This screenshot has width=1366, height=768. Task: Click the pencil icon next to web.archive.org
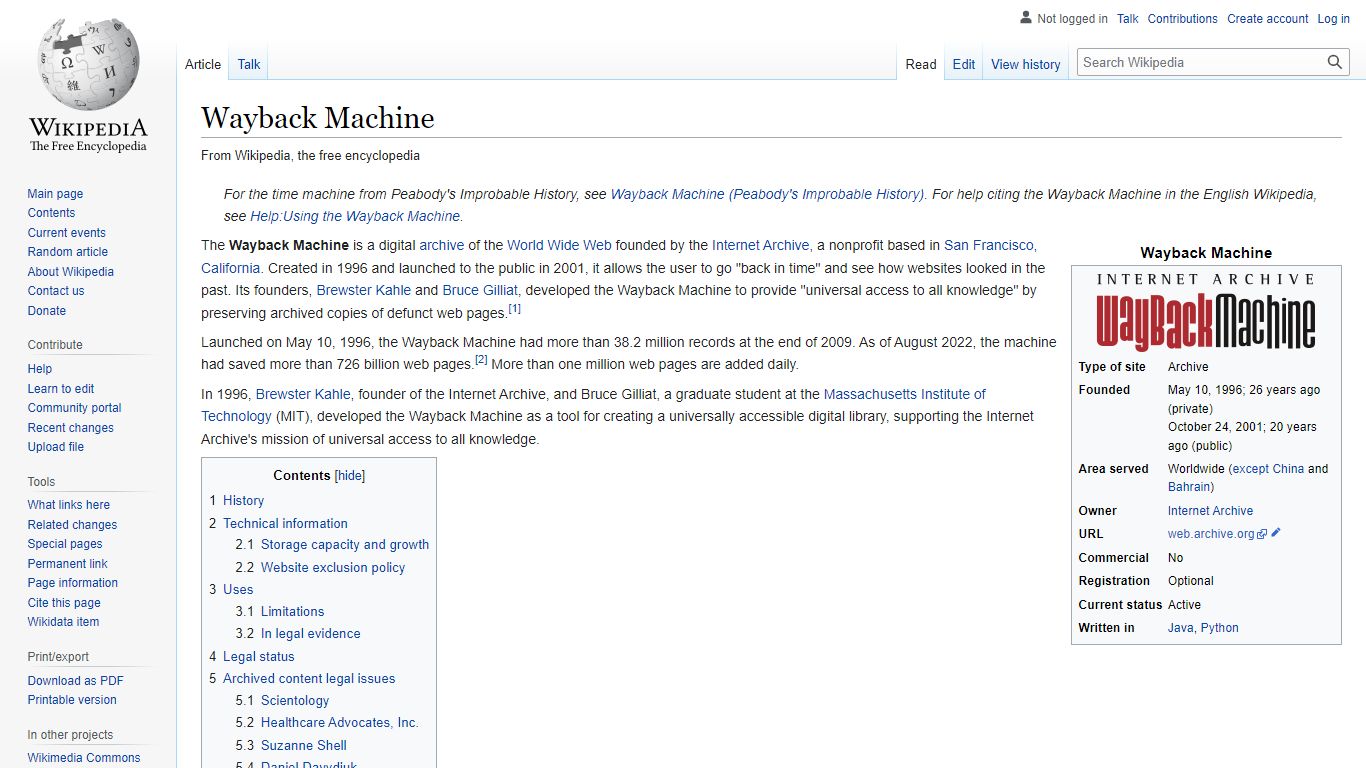pos(1276,533)
